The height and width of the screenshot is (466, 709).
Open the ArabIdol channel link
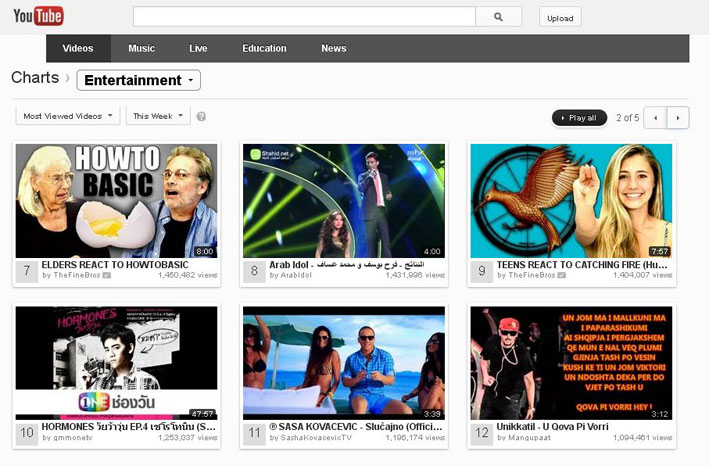tap(296, 275)
